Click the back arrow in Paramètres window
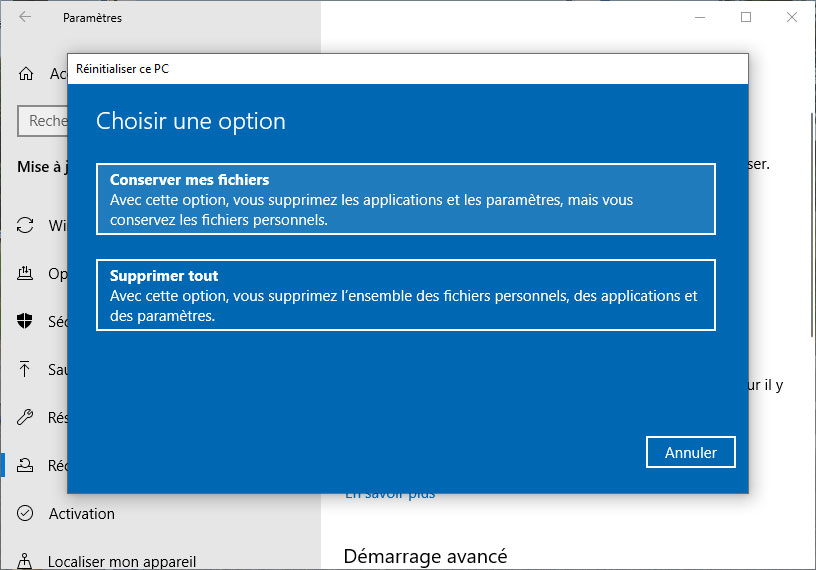Image resolution: width=816 pixels, height=570 pixels. [25, 17]
